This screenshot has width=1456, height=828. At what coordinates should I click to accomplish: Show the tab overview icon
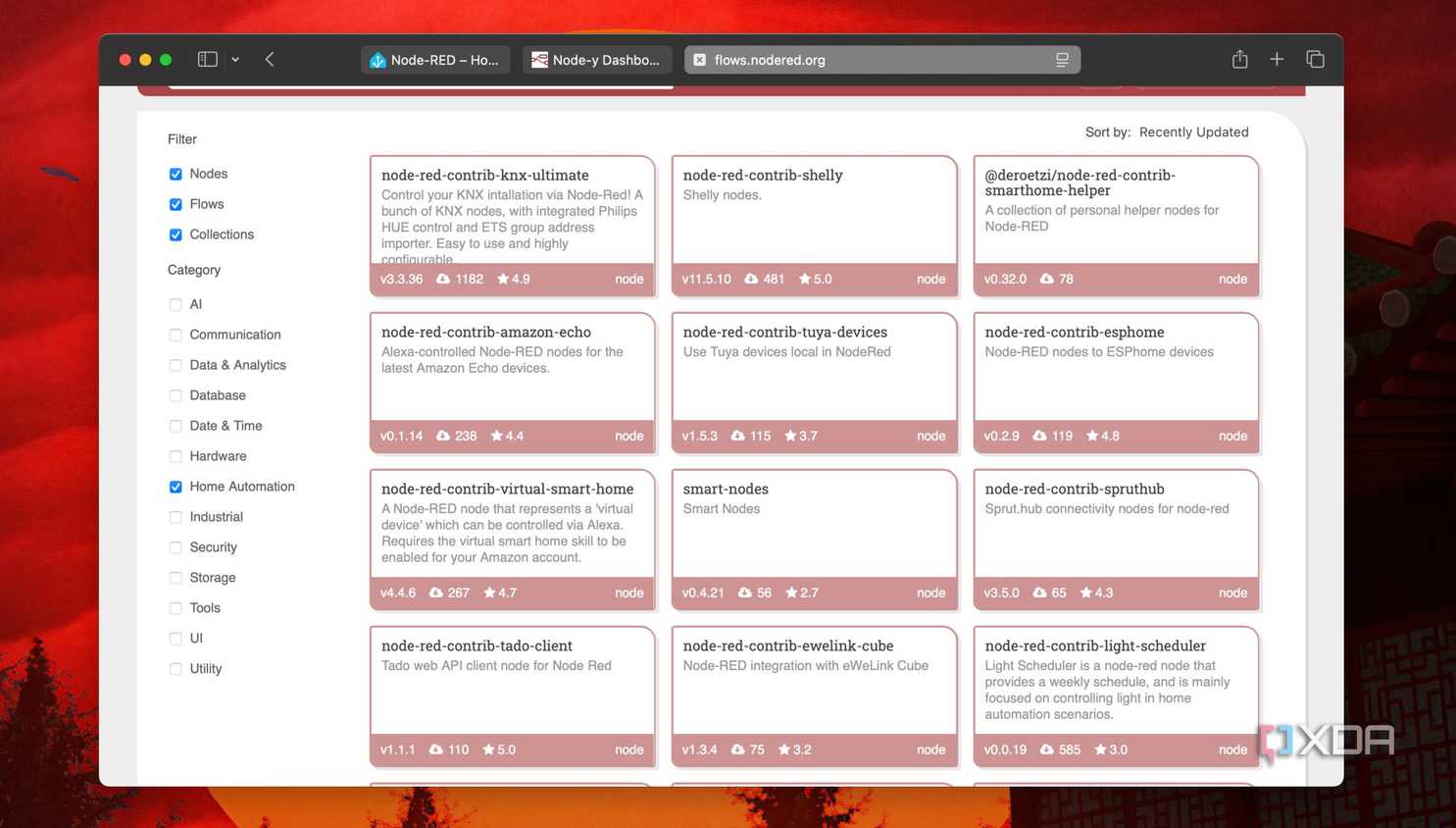[x=1316, y=60]
